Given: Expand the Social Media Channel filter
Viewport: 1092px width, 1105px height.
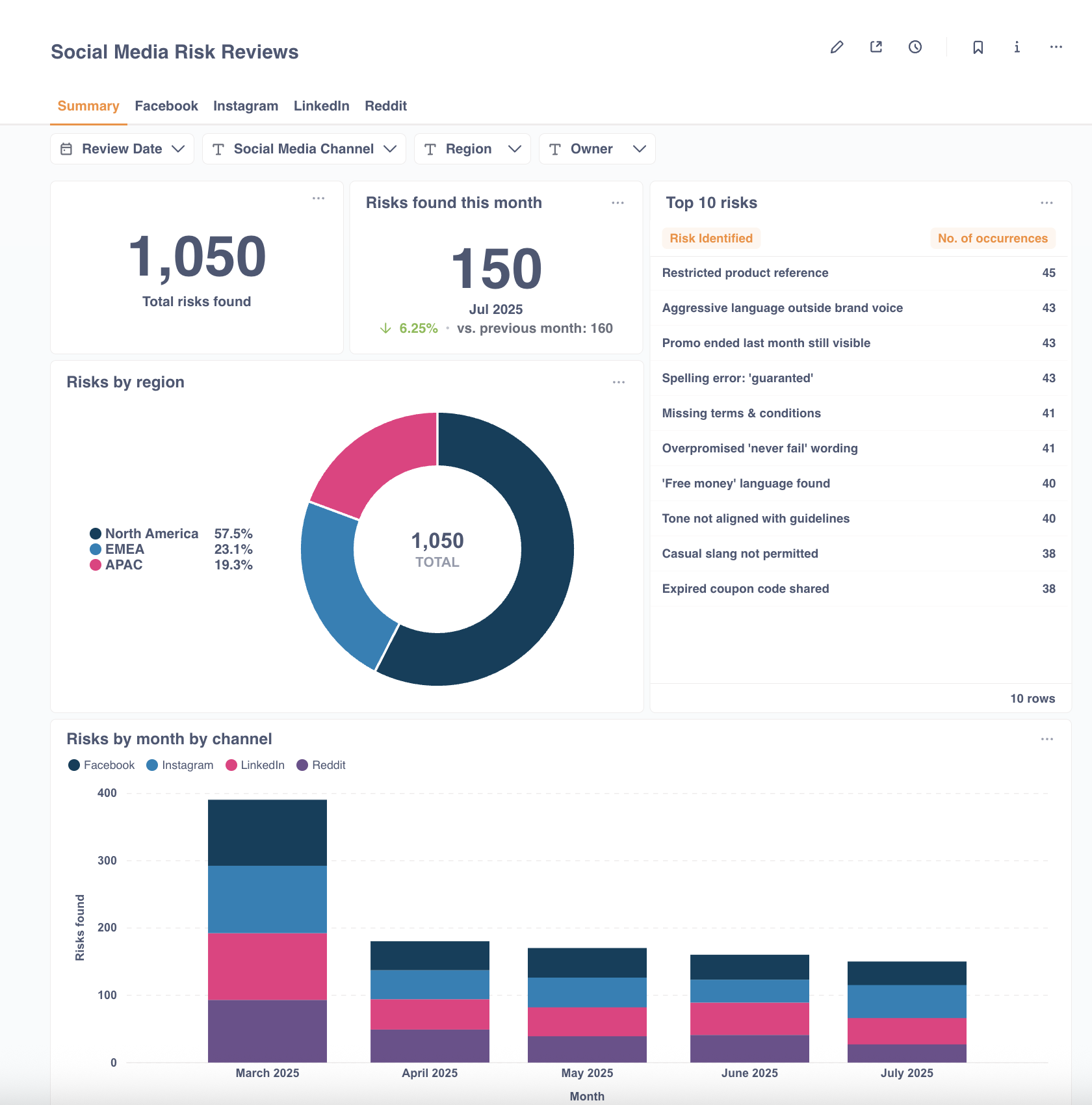Looking at the screenshot, I should coord(304,149).
